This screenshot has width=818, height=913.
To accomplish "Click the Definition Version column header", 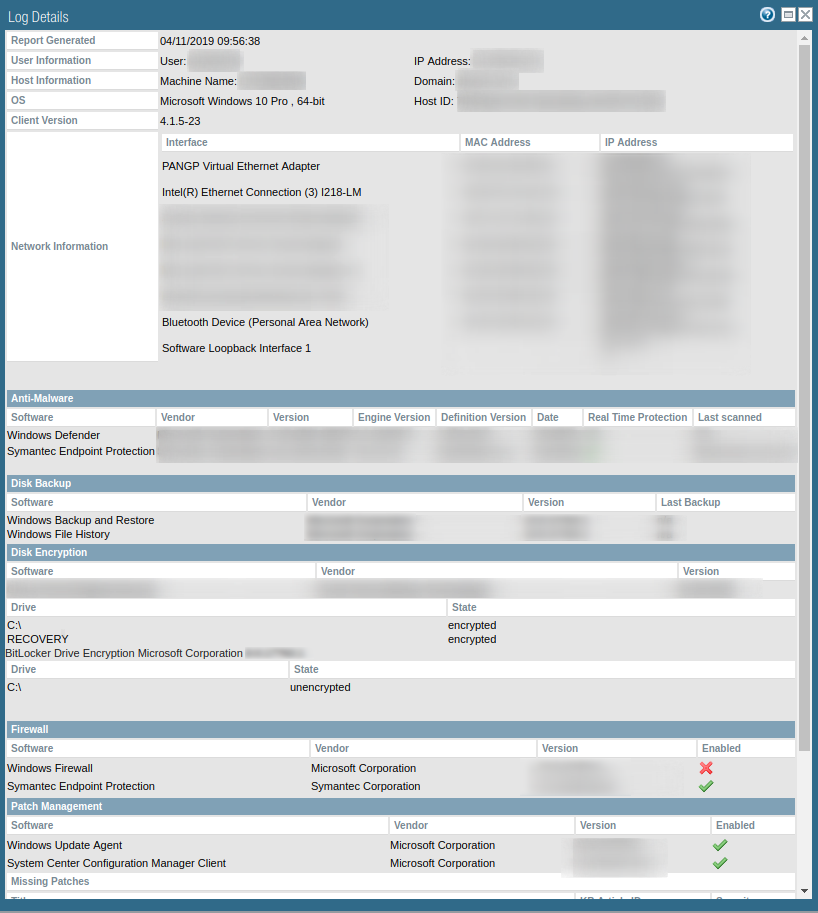I will [483, 417].
